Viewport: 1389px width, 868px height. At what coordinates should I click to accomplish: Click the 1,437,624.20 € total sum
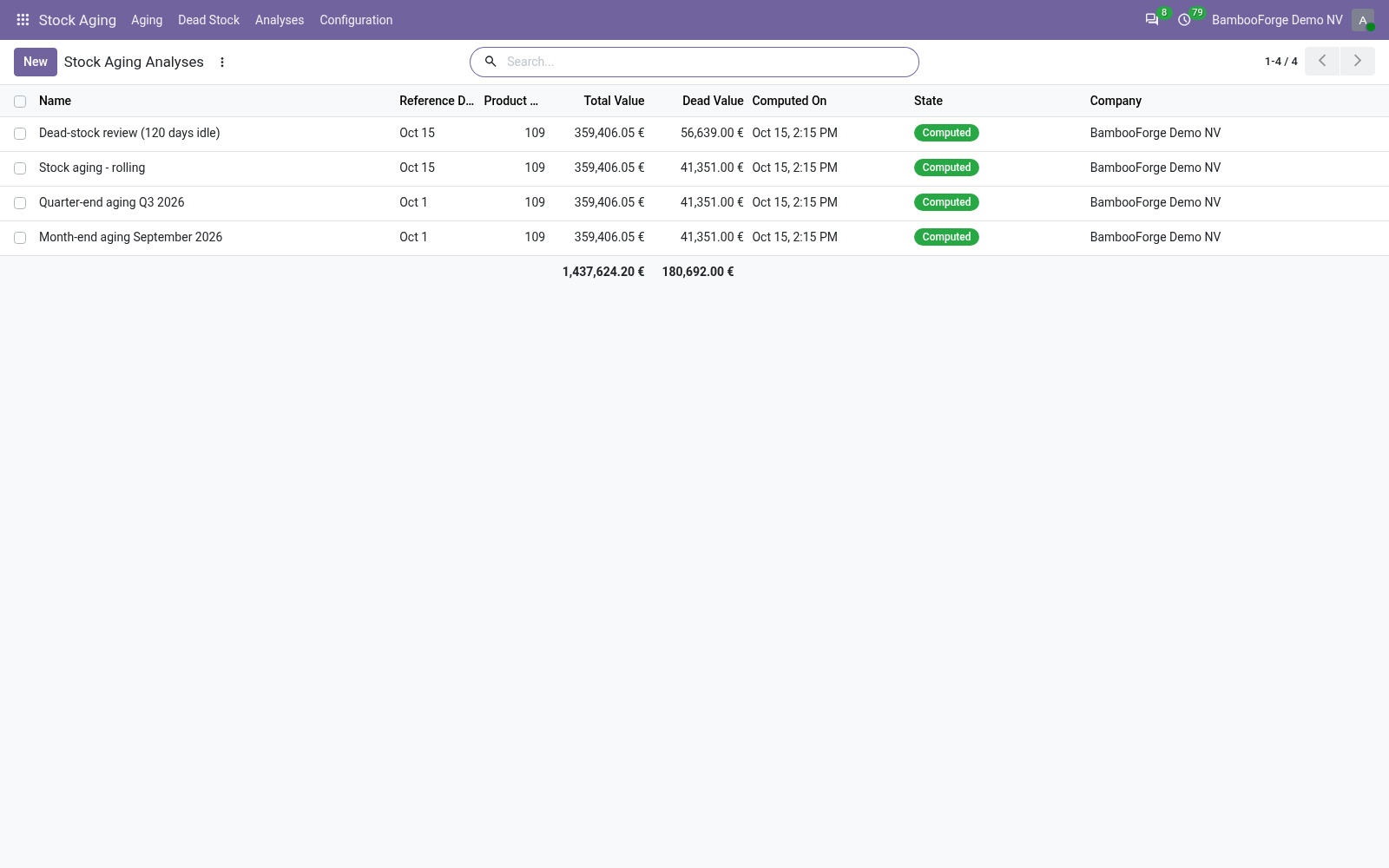[x=603, y=272]
